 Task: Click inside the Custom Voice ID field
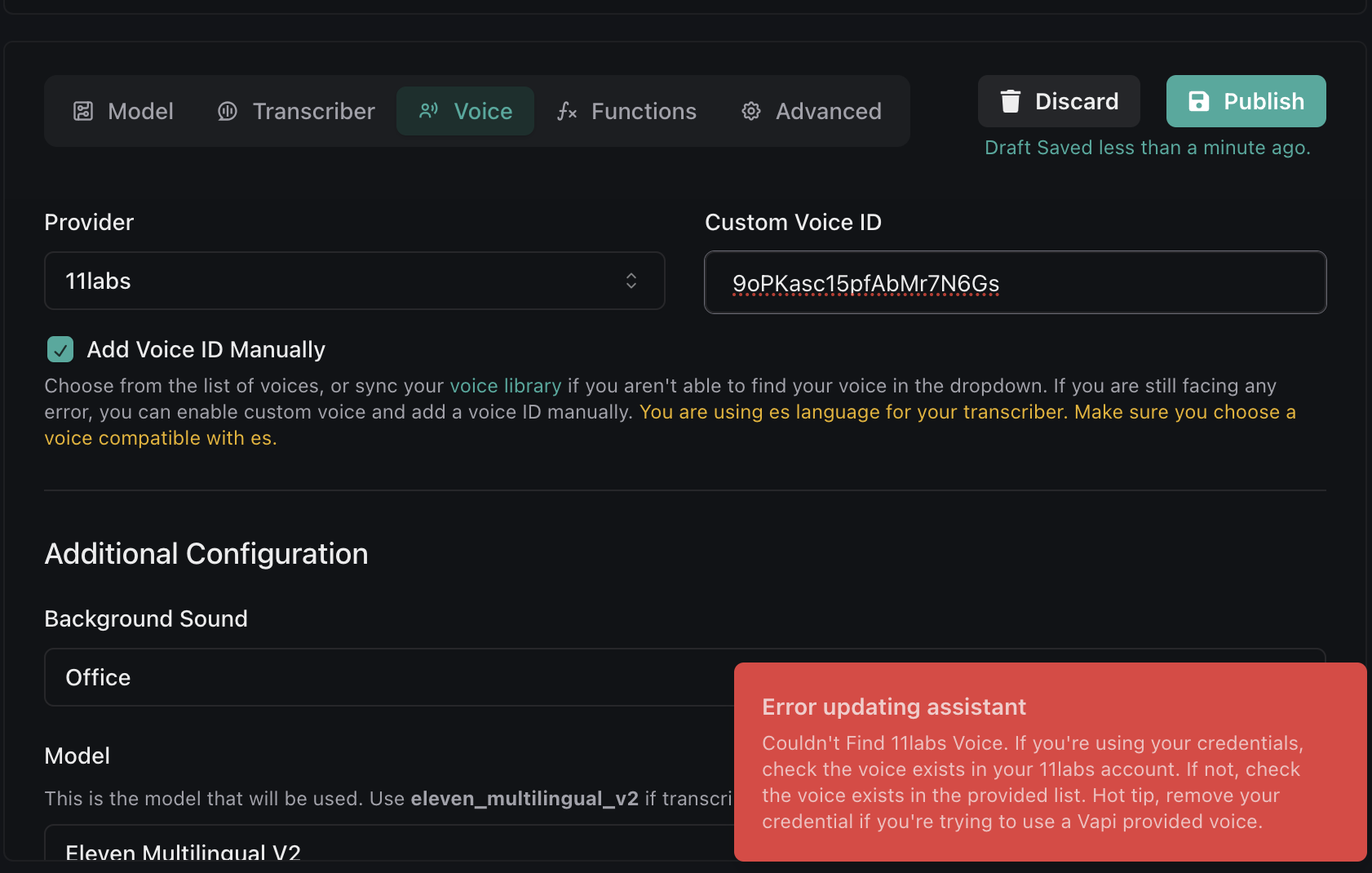(x=1014, y=282)
